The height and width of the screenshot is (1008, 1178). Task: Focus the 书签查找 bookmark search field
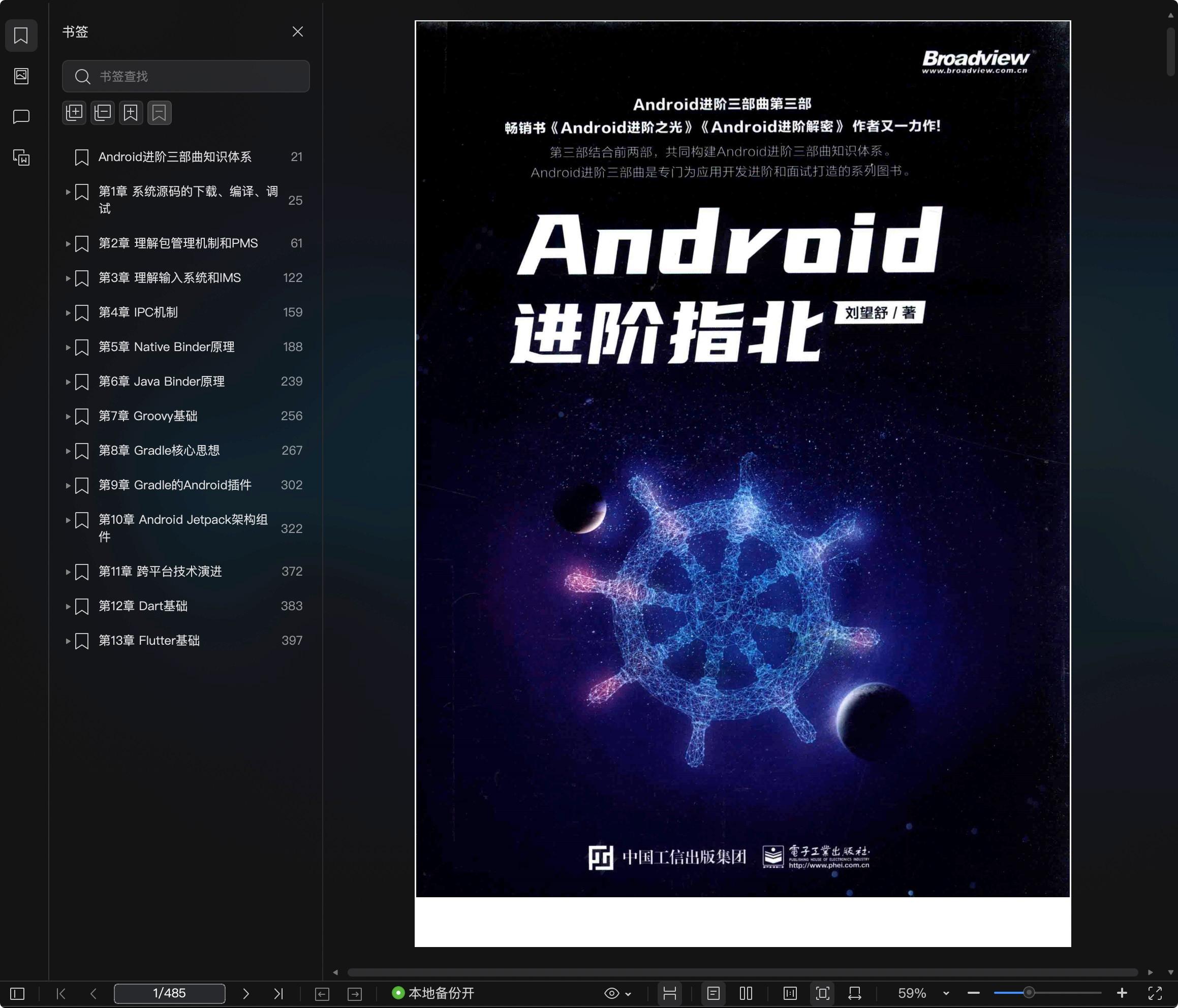click(x=186, y=76)
